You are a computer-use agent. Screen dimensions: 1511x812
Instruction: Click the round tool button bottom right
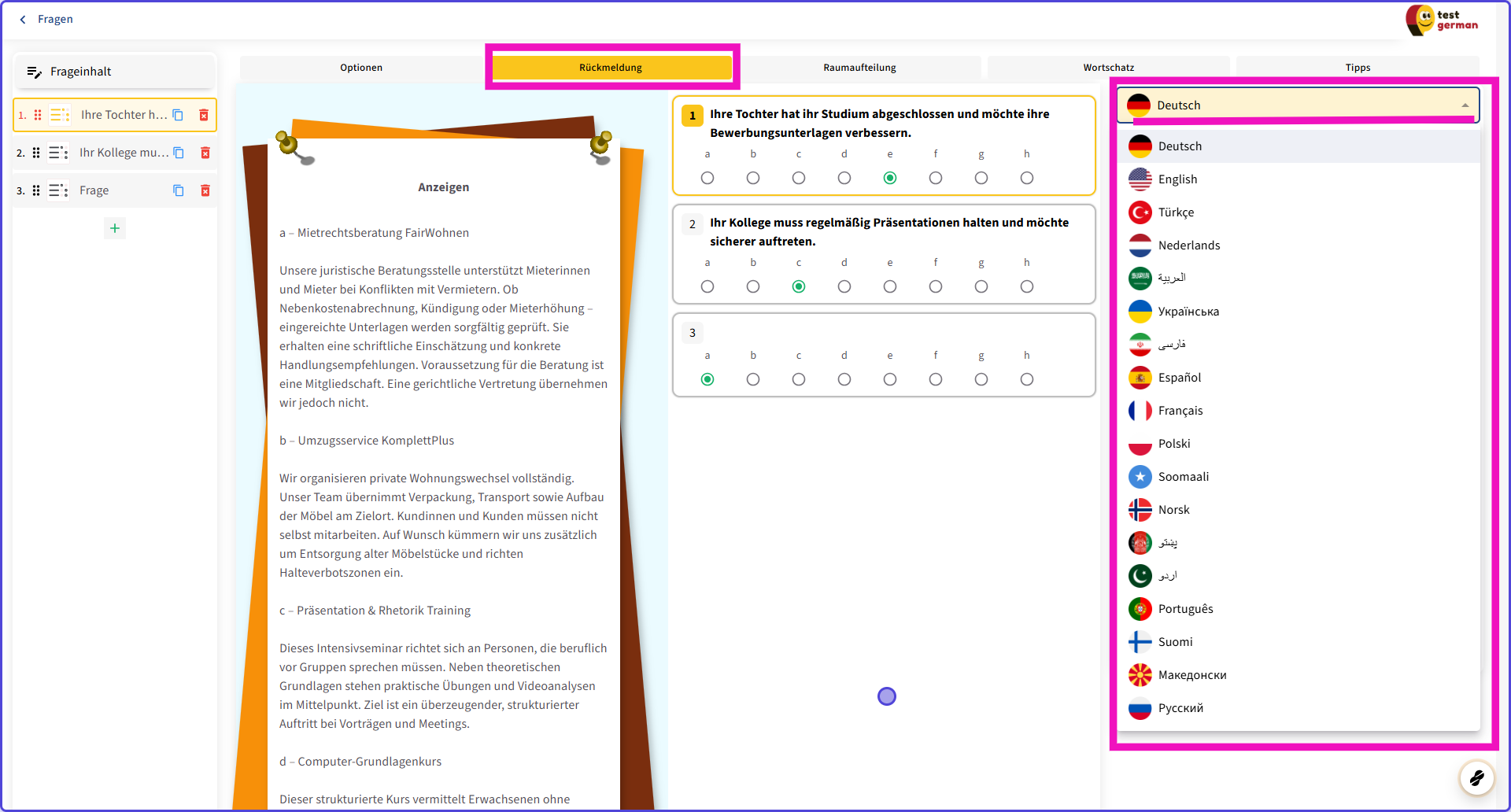pos(1476,778)
